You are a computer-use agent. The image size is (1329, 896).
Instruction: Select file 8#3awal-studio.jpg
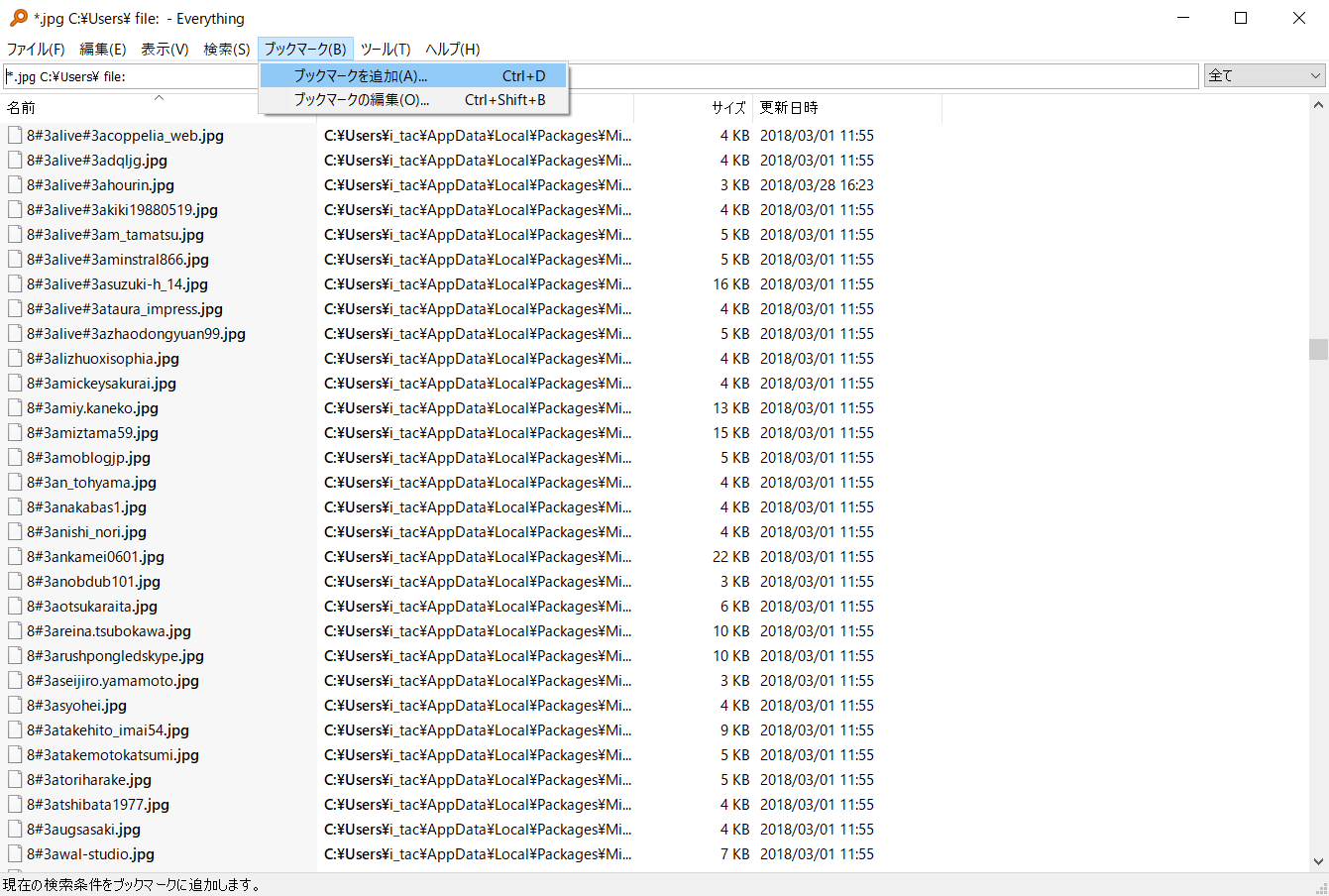(91, 854)
